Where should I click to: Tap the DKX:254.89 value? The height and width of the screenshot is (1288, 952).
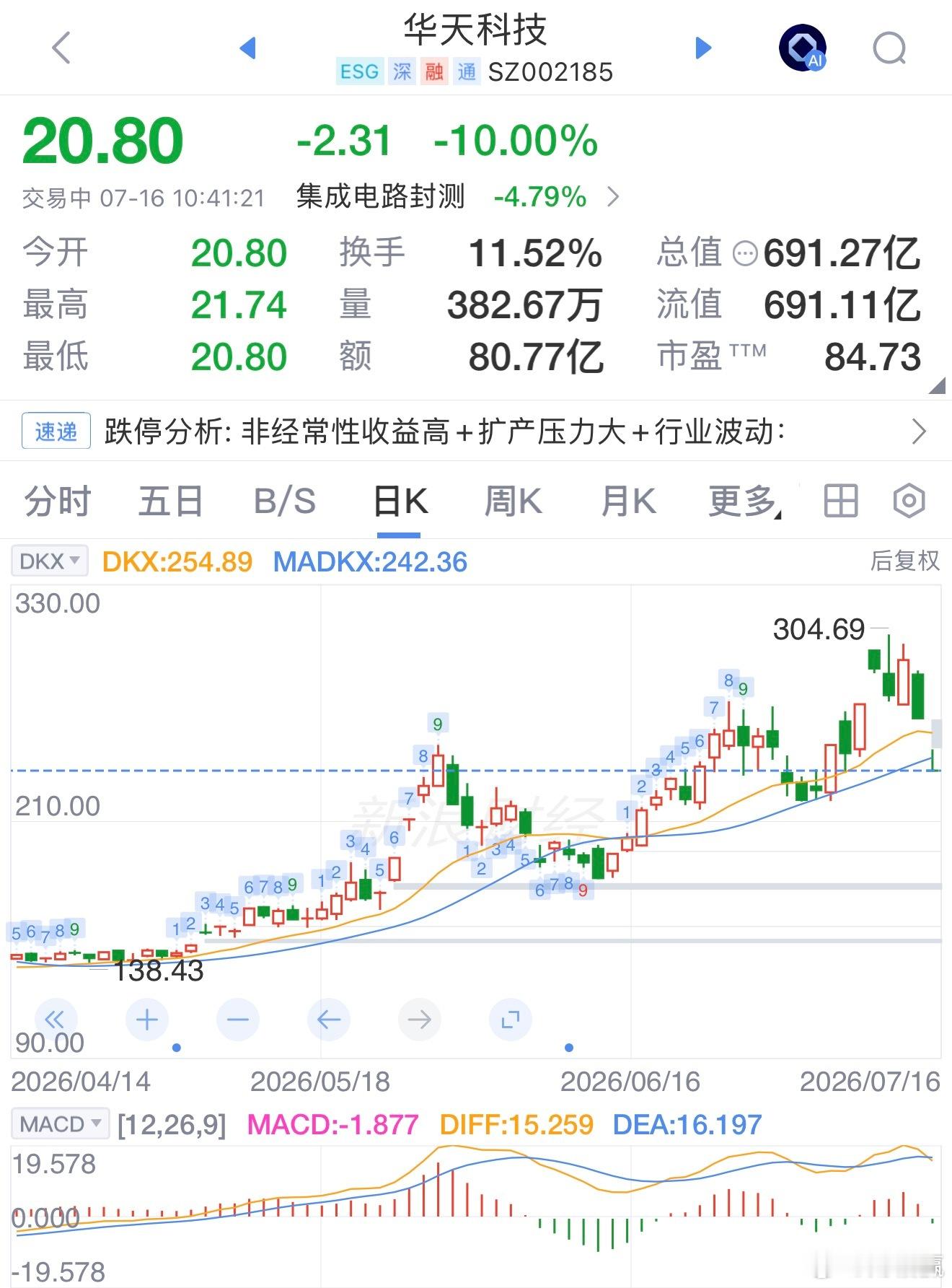pyautogui.click(x=177, y=561)
